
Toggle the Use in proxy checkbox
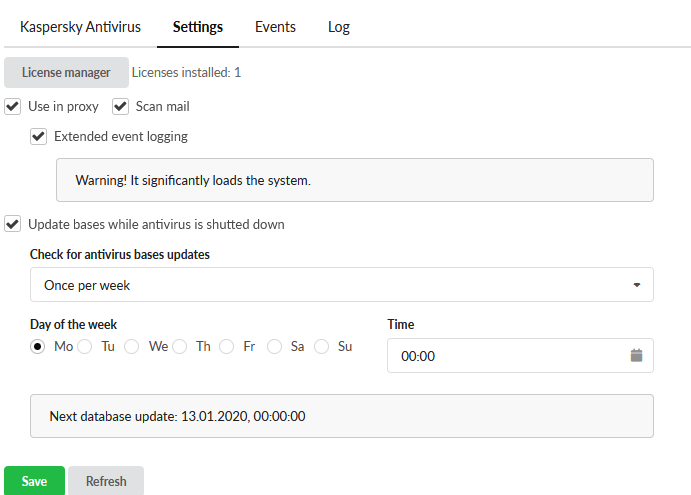13,106
